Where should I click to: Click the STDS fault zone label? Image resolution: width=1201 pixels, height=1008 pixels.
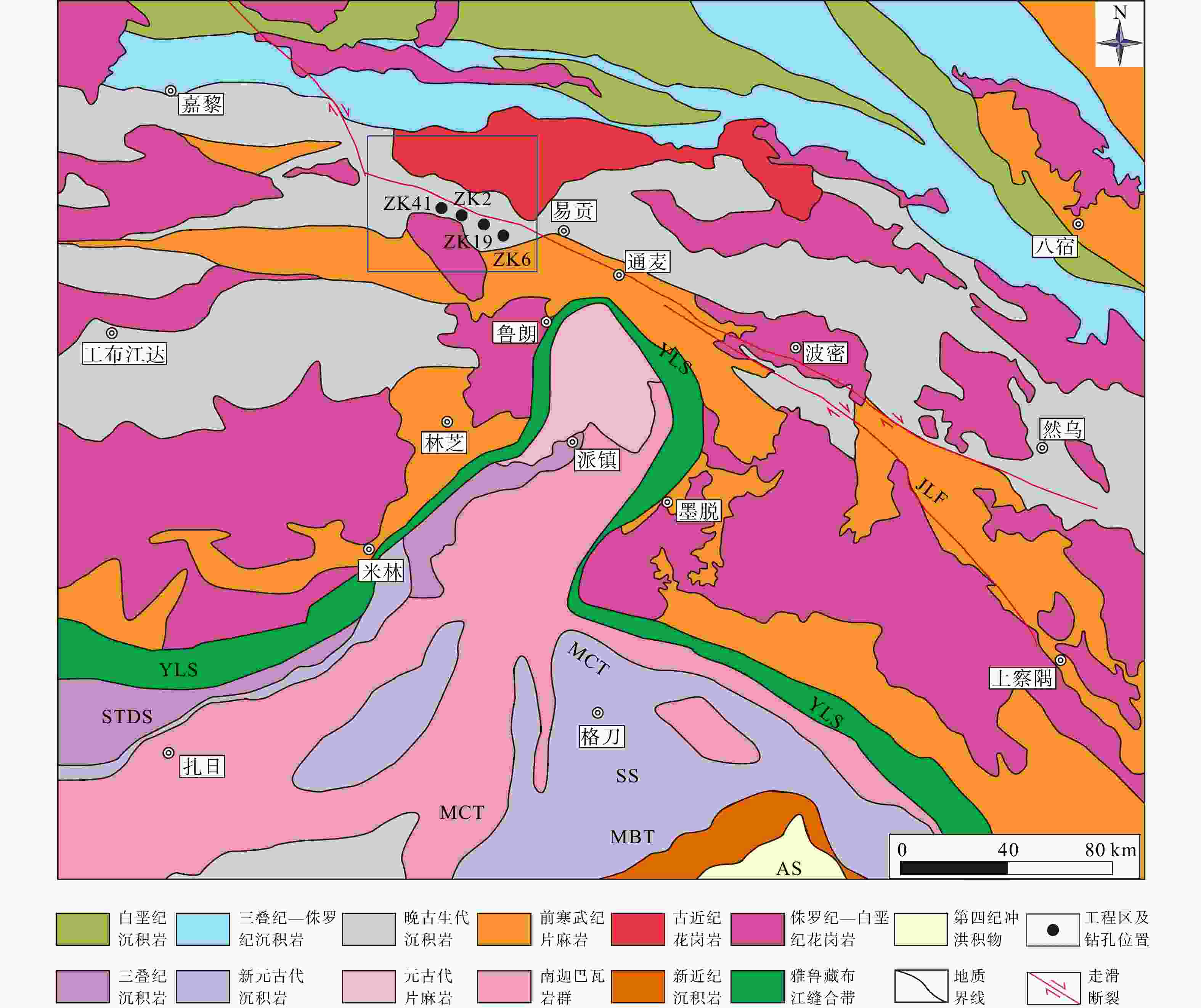coord(127,717)
